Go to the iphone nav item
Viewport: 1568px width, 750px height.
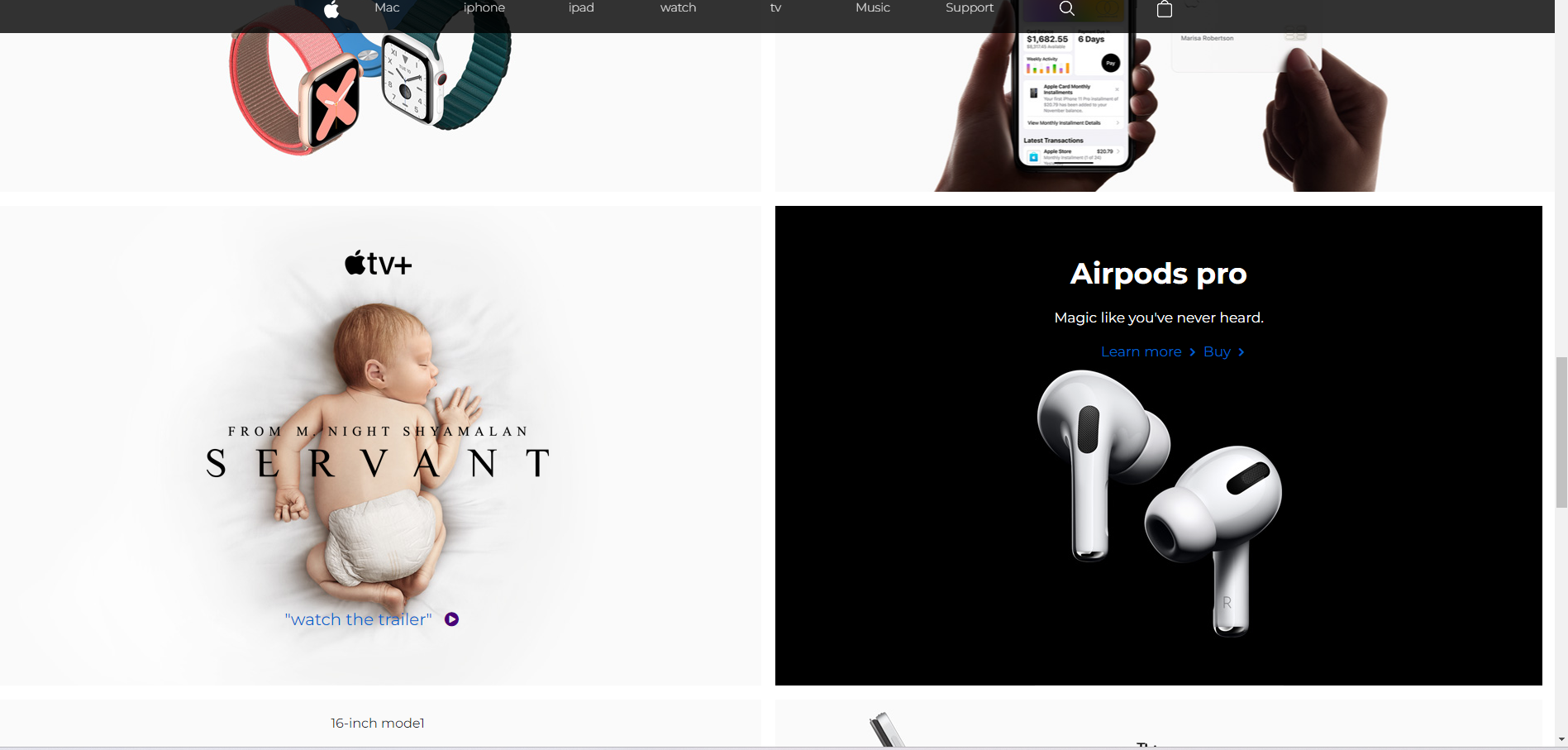click(x=484, y=7)
